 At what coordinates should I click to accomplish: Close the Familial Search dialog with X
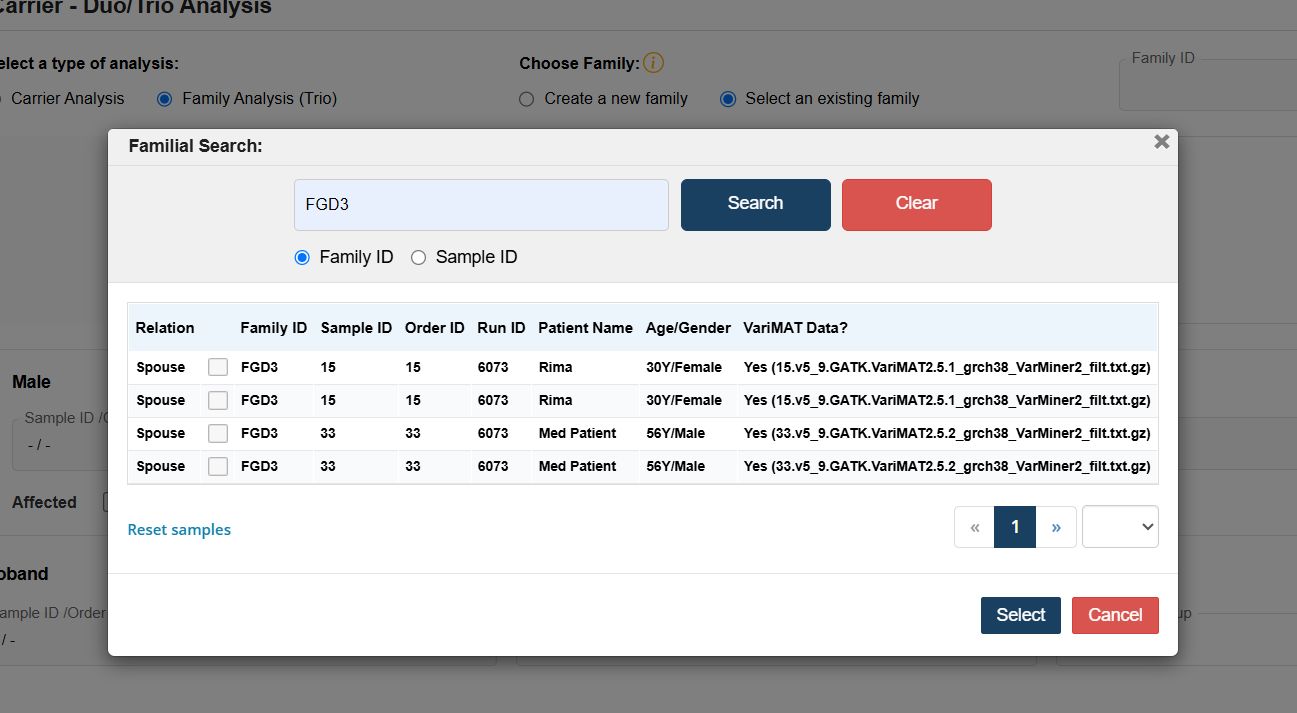pos(1161,142)
